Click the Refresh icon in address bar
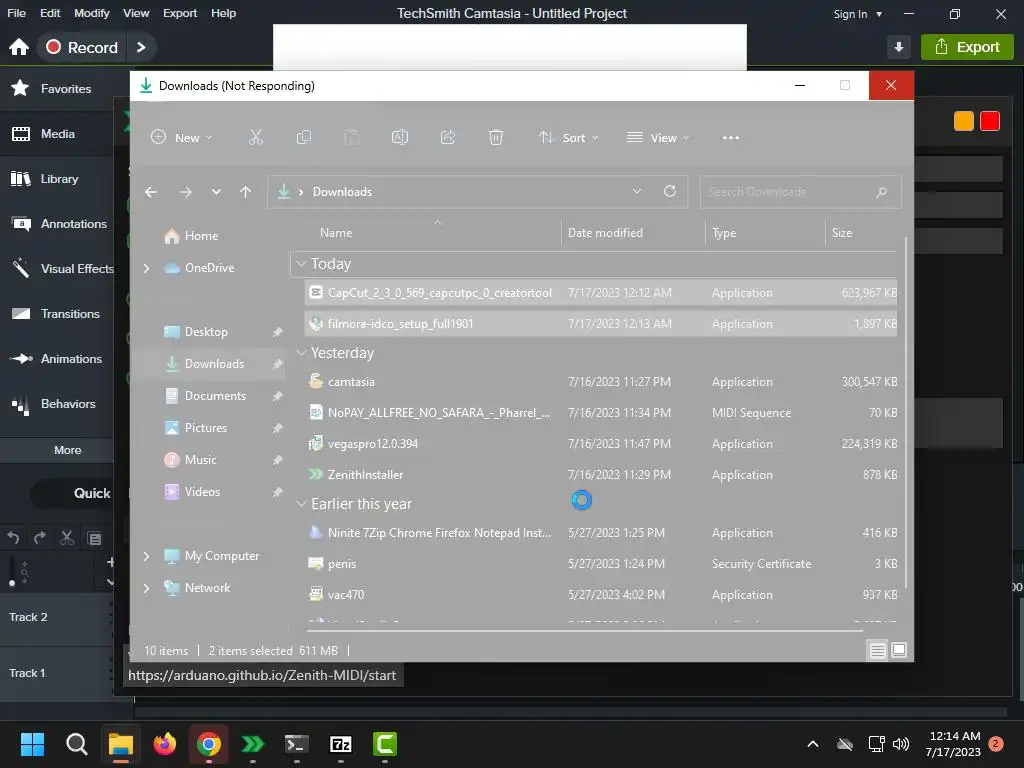The width and height of the screenshot is (1024, 768). click(x=670, y=191)
